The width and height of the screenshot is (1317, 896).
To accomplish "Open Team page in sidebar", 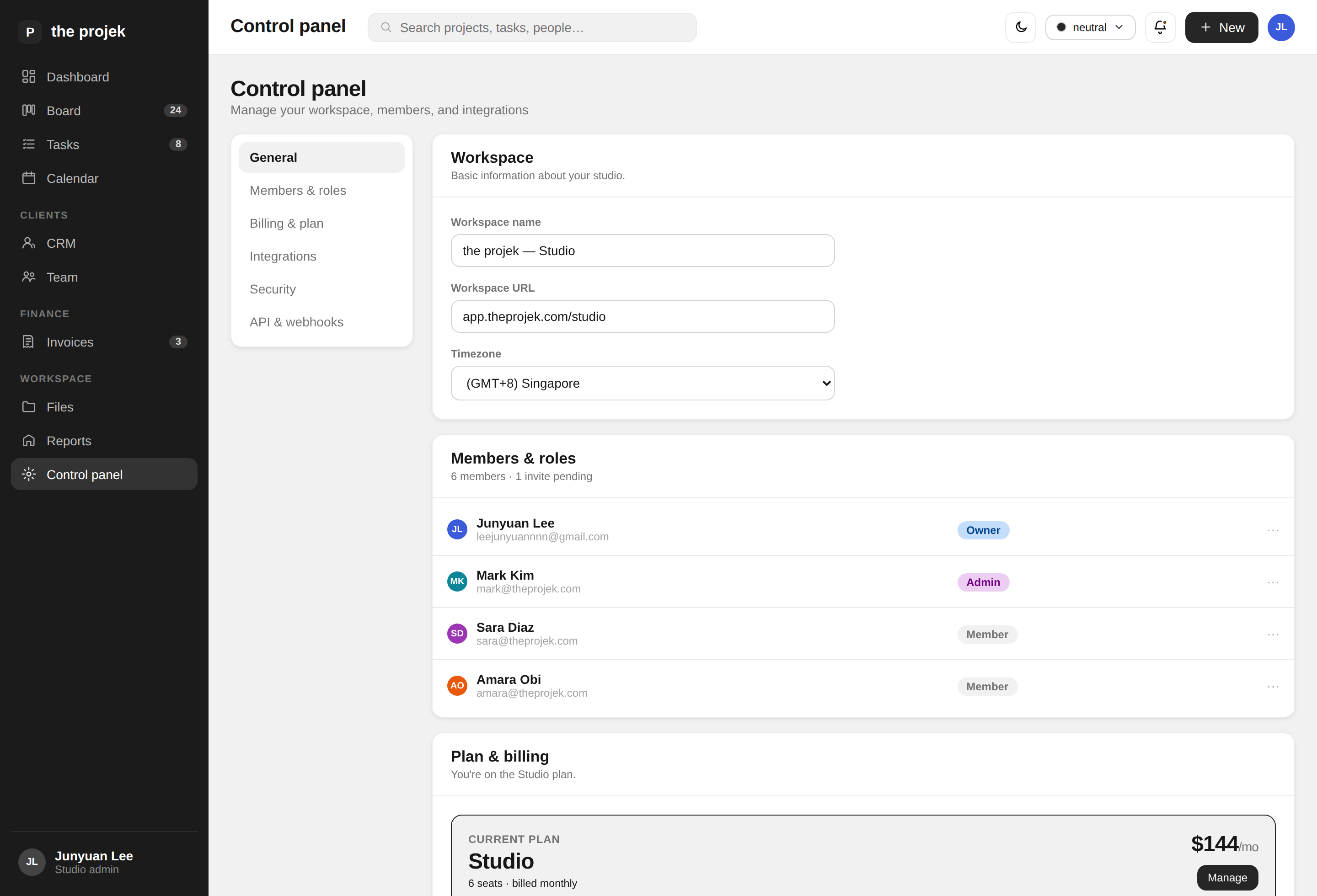I will tap(104, 277).
